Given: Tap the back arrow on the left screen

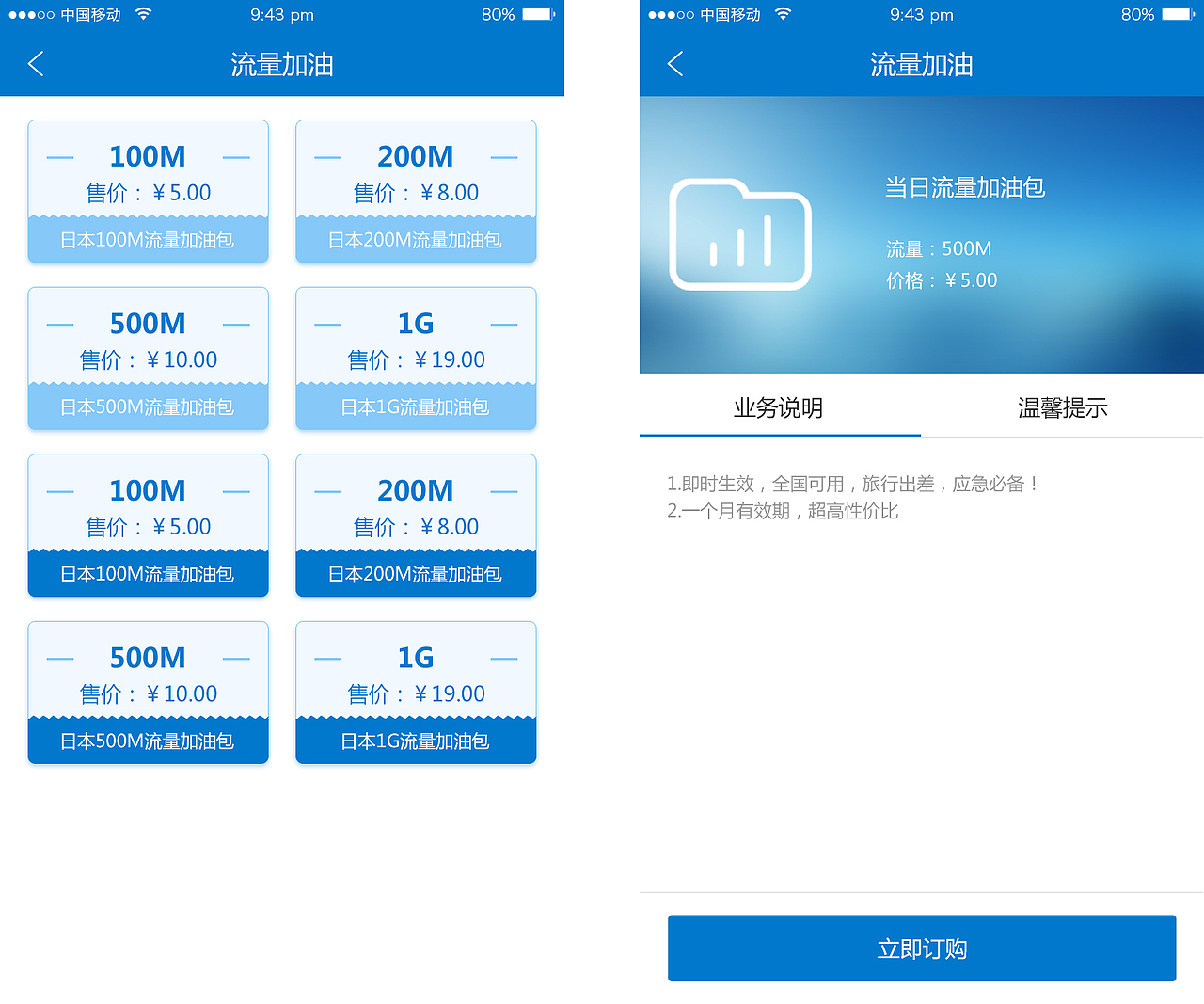Looking at the screenshot, I should coord(34,63).
